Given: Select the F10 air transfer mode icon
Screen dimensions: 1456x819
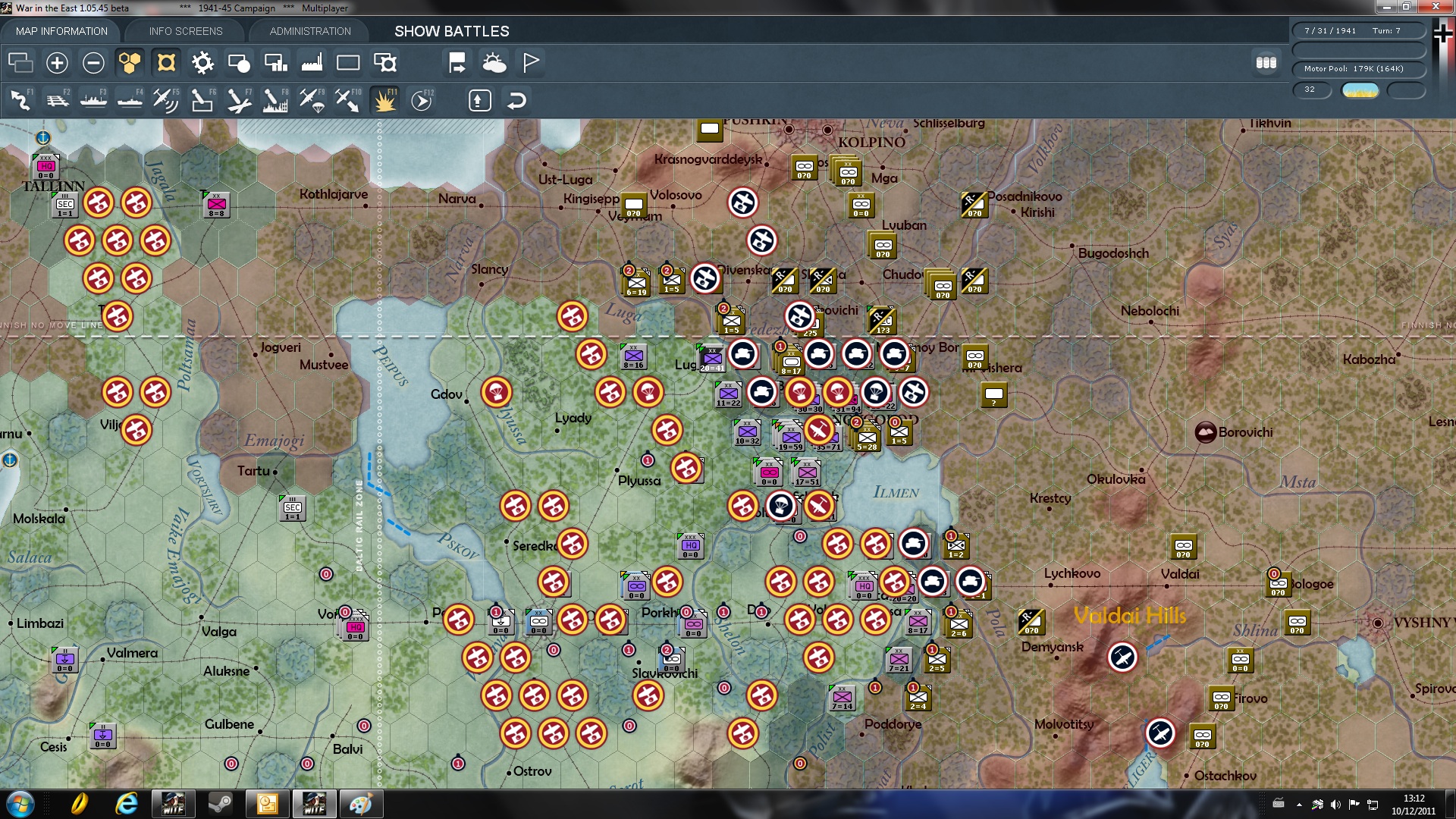Looking at the screenshot, I should [348, 100].
